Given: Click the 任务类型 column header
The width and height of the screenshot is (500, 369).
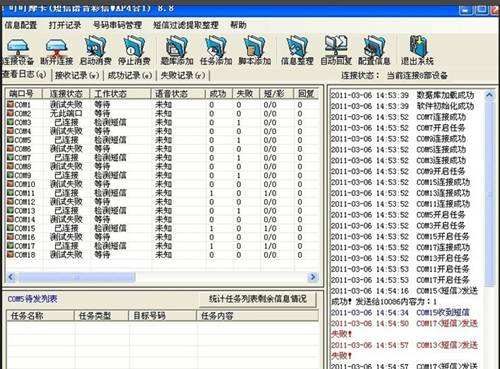Looking at the screenshot, I should click(x=101, y=316).
